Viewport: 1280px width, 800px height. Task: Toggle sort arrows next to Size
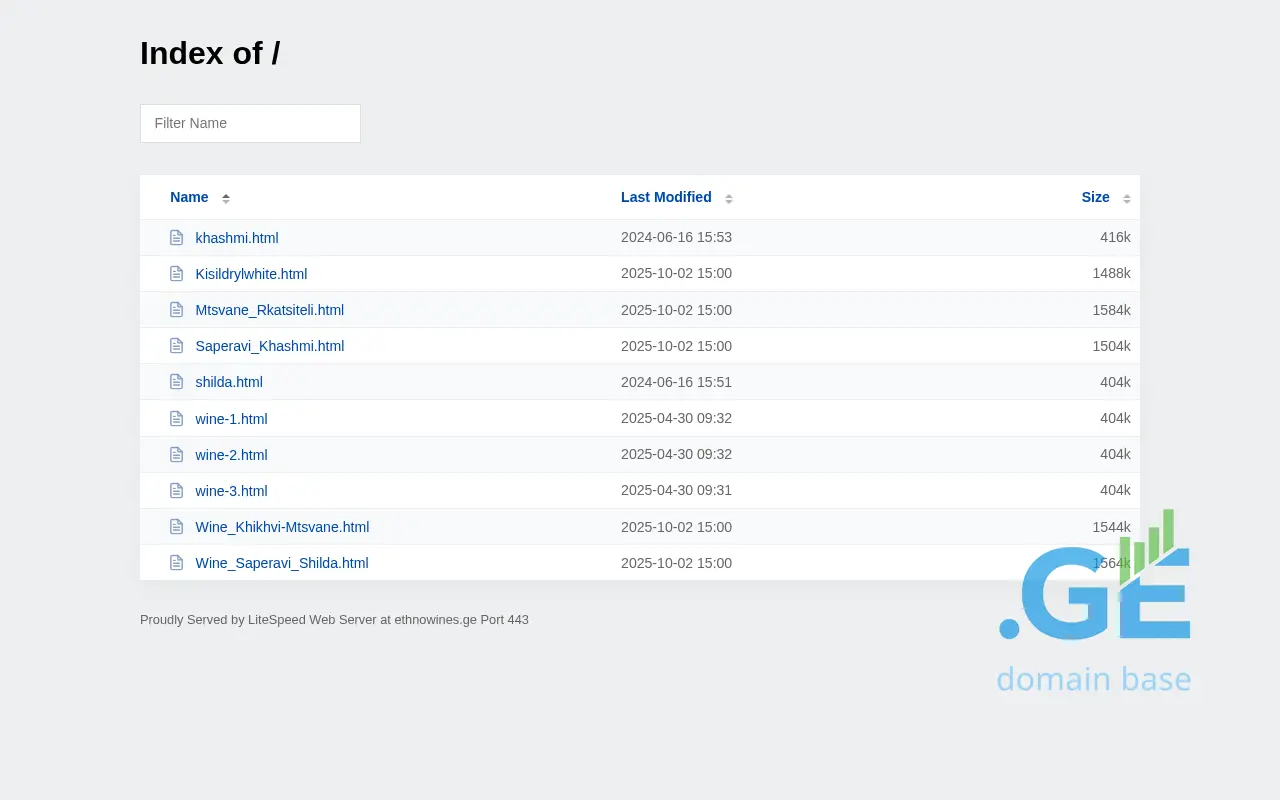[x=1127, y=198]
